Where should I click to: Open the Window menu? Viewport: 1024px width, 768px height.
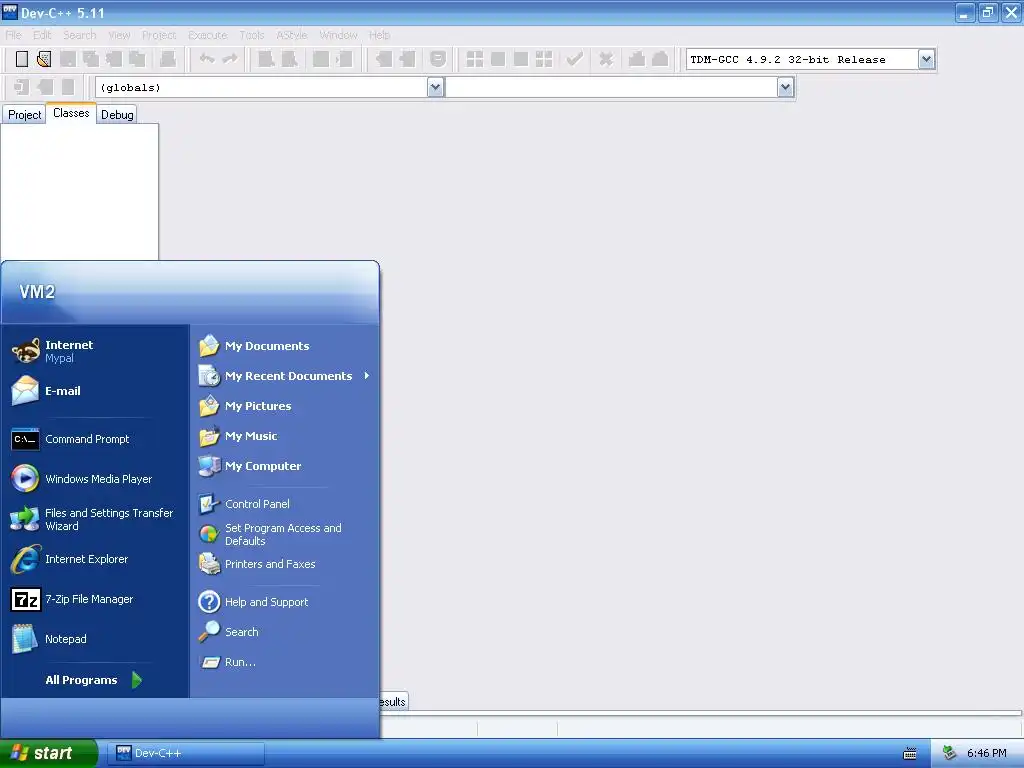point(338,35)
